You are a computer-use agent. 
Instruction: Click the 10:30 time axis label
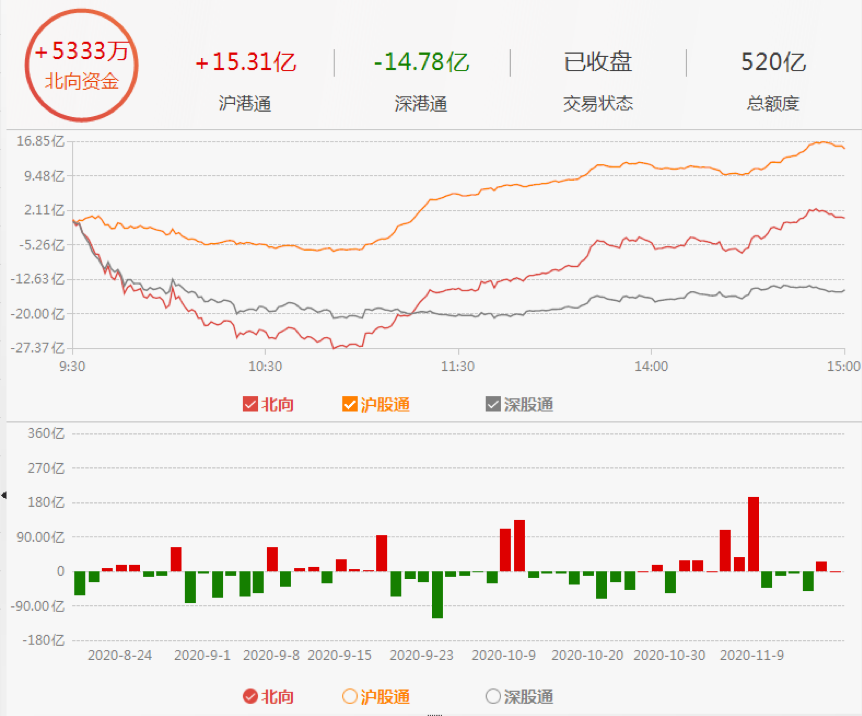pos(265,366)
